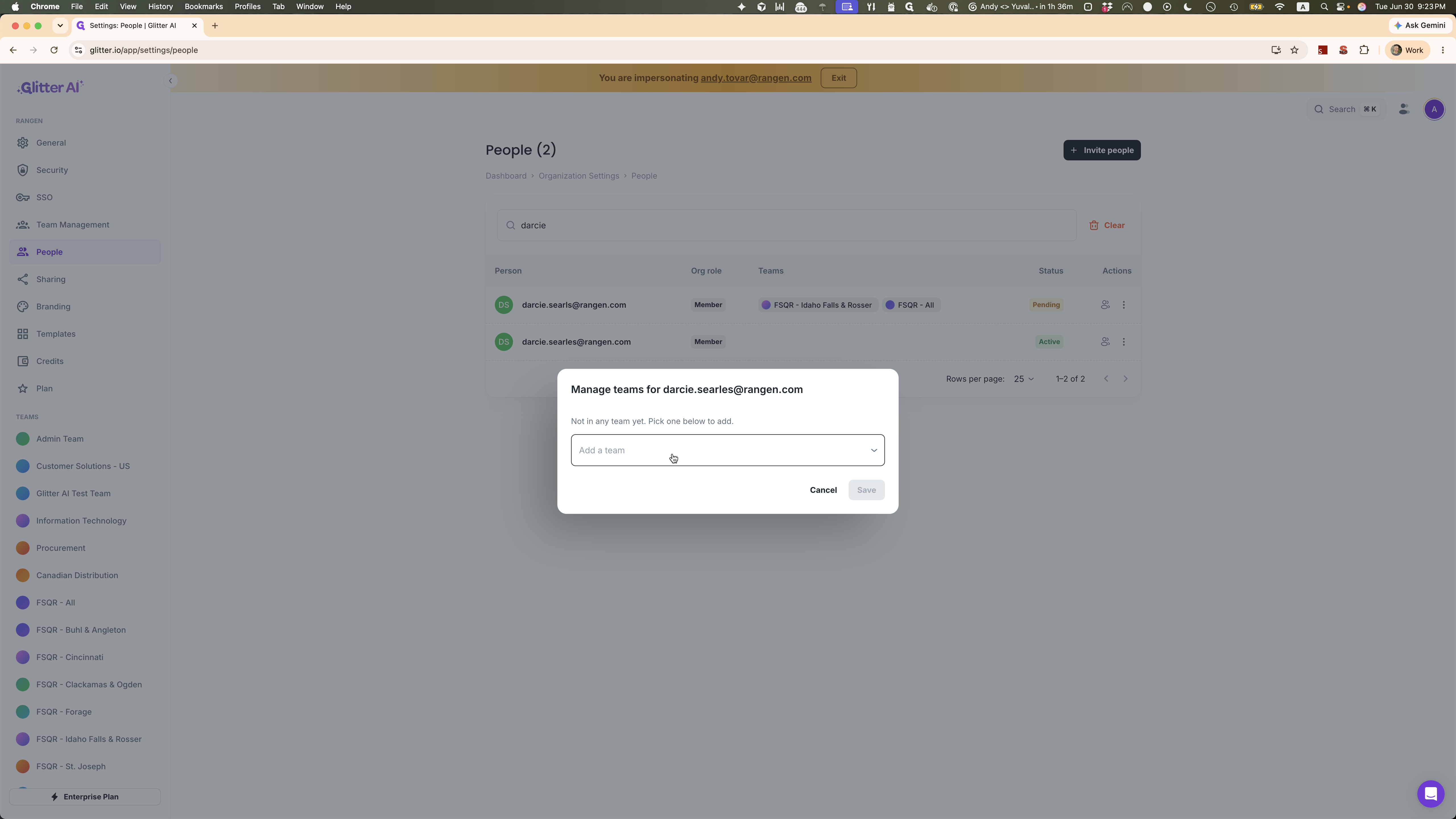Click the Clear trash icon
Viewport: 1456px width, 819px height.
coord(1094,226)
